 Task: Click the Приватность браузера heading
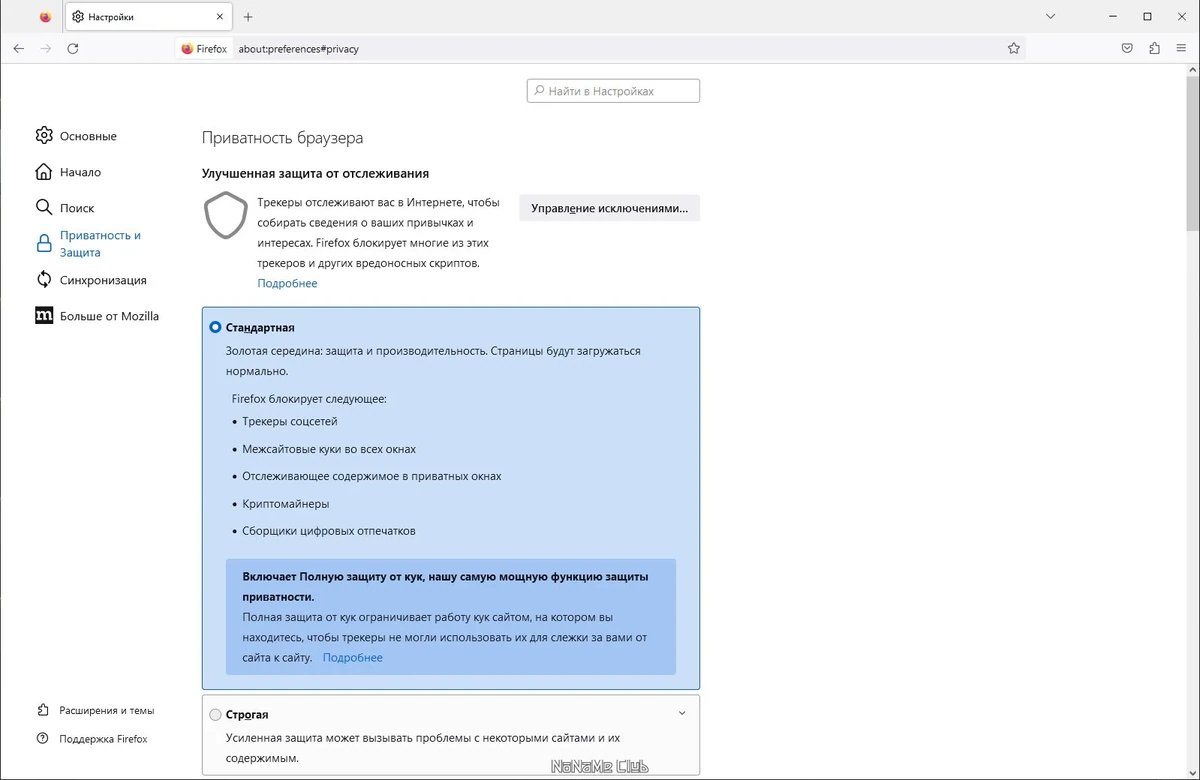click(x=283, y=138)
